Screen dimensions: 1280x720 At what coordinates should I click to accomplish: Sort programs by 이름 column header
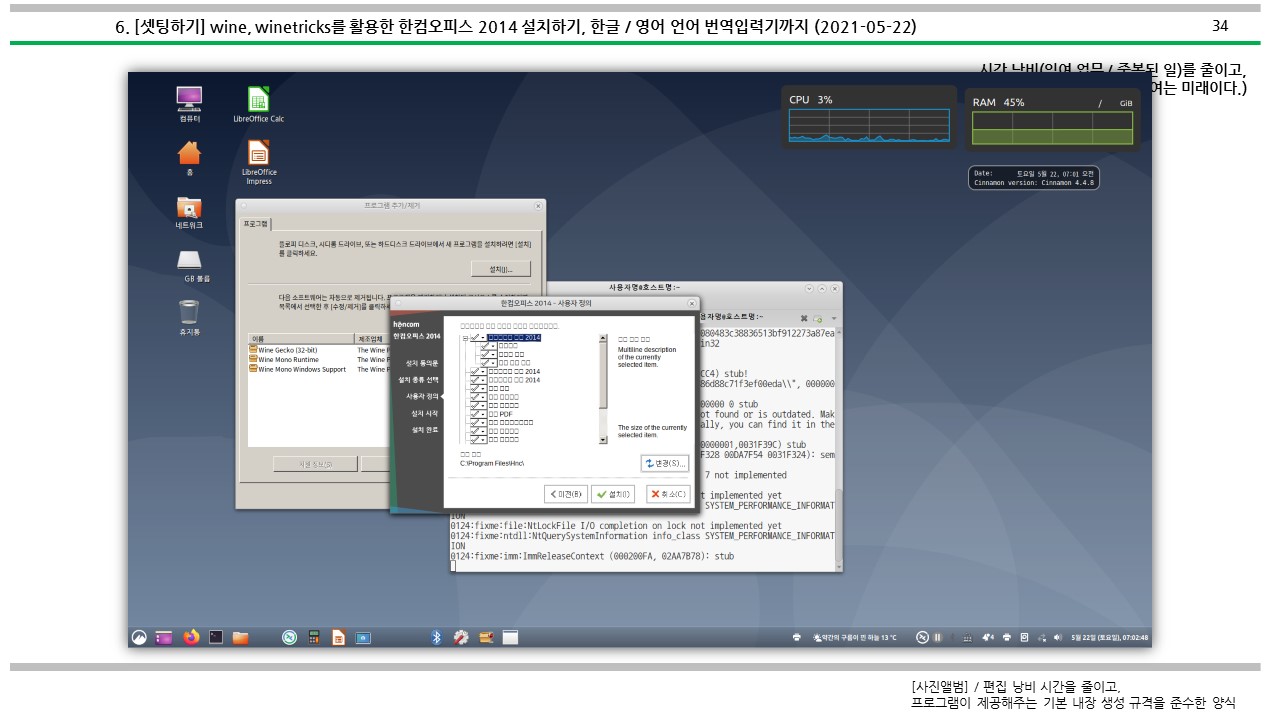[x=301, y=339]
